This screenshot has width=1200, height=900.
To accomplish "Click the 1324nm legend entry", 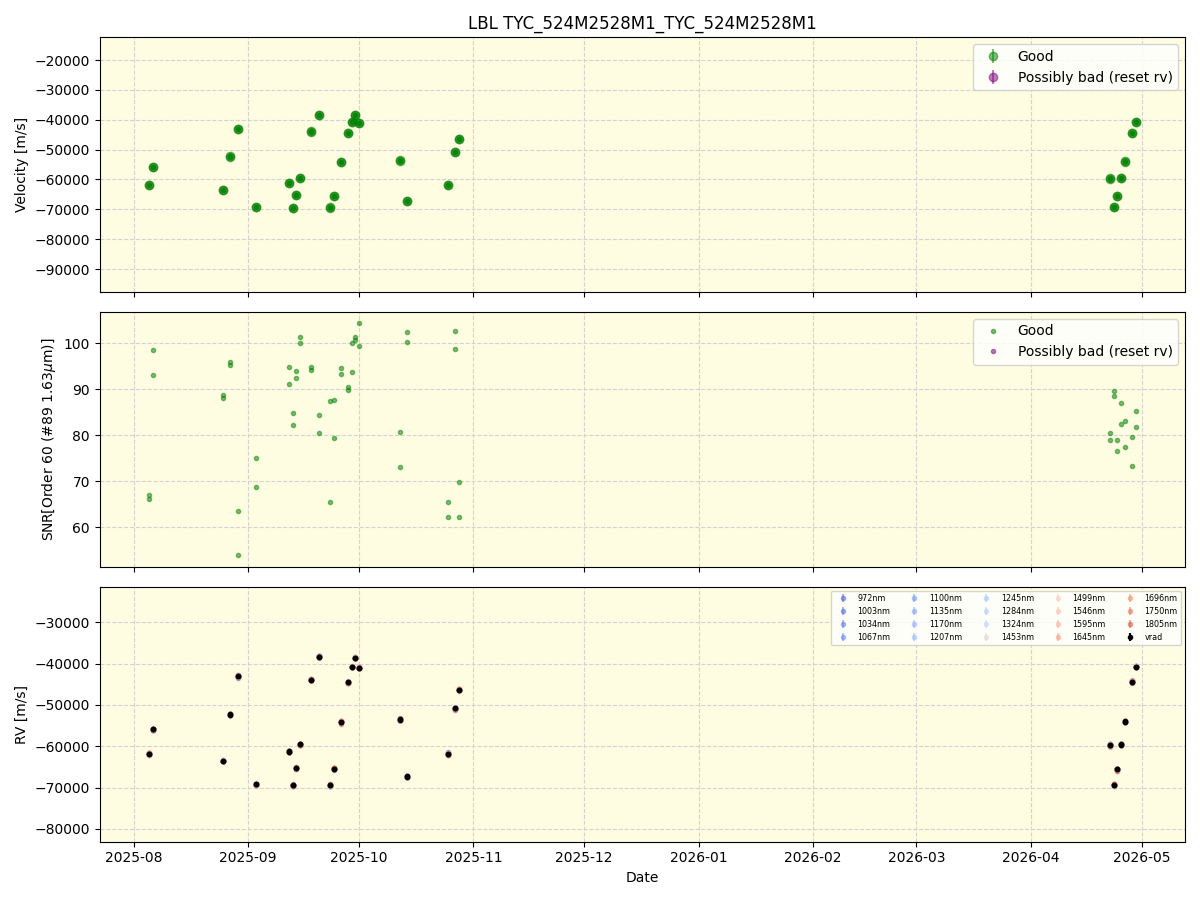I will [x=1008, y=624].
